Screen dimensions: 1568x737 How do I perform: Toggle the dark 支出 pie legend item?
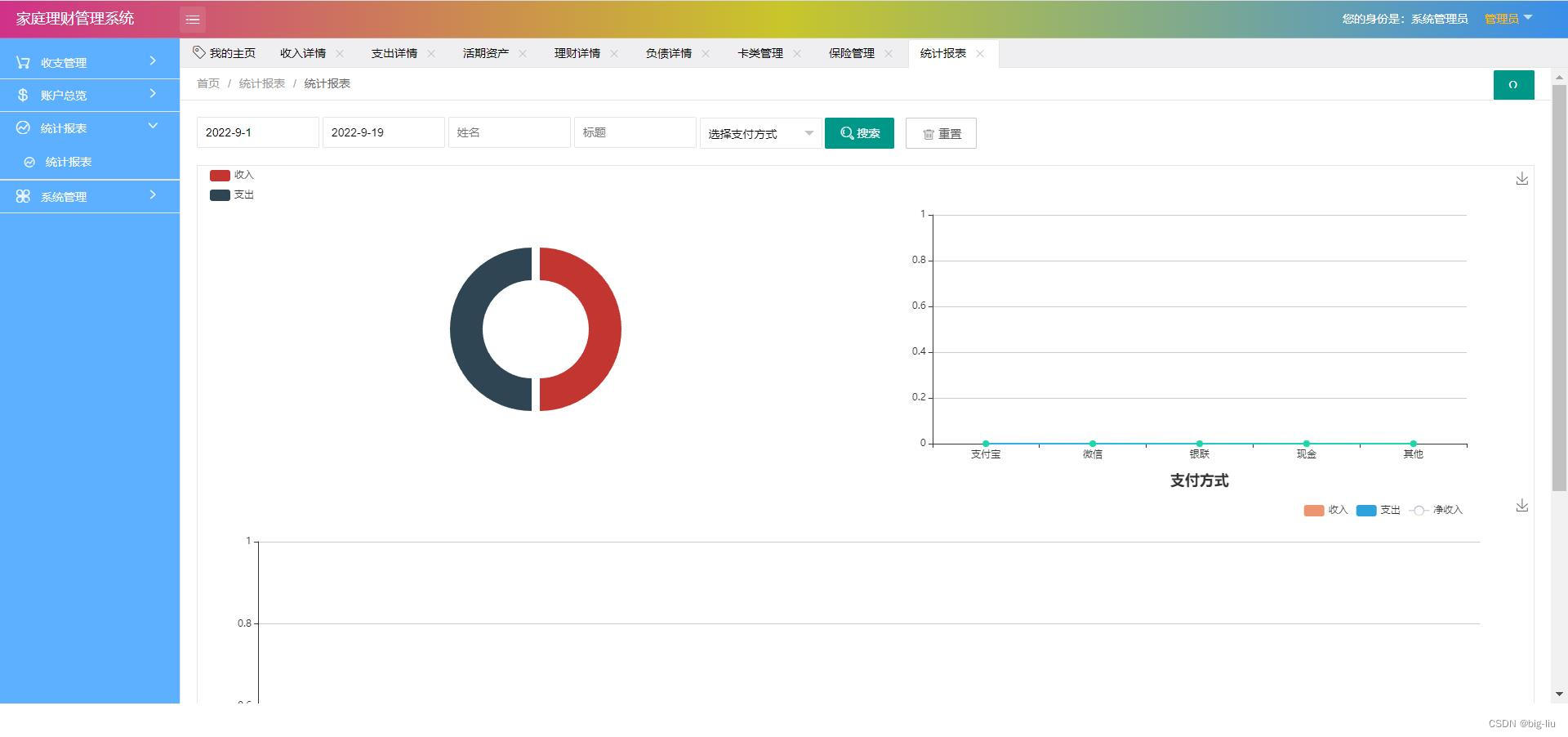232,194
